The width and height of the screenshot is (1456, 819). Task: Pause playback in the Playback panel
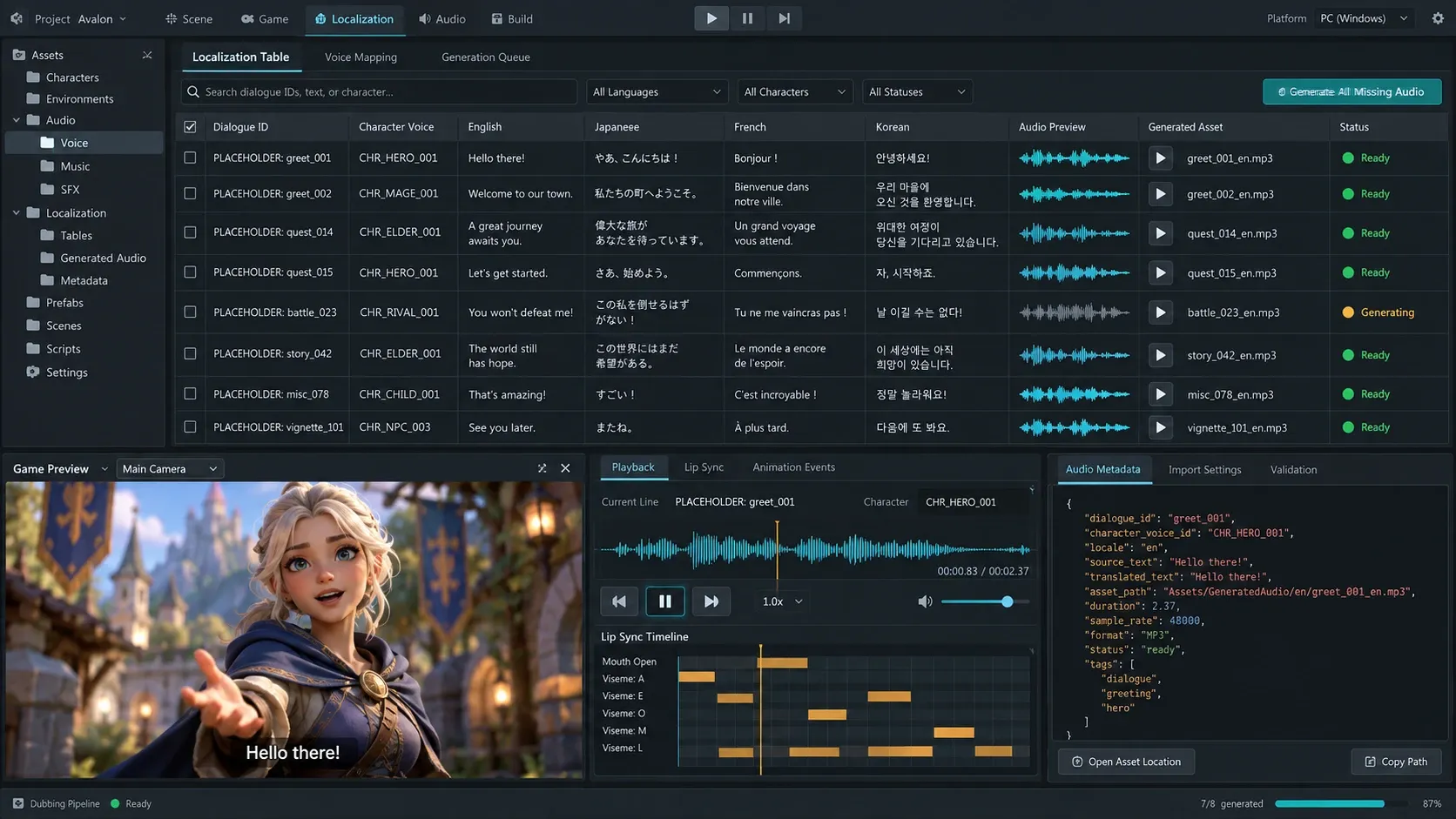pyautogui.click(x=664, y=601)
